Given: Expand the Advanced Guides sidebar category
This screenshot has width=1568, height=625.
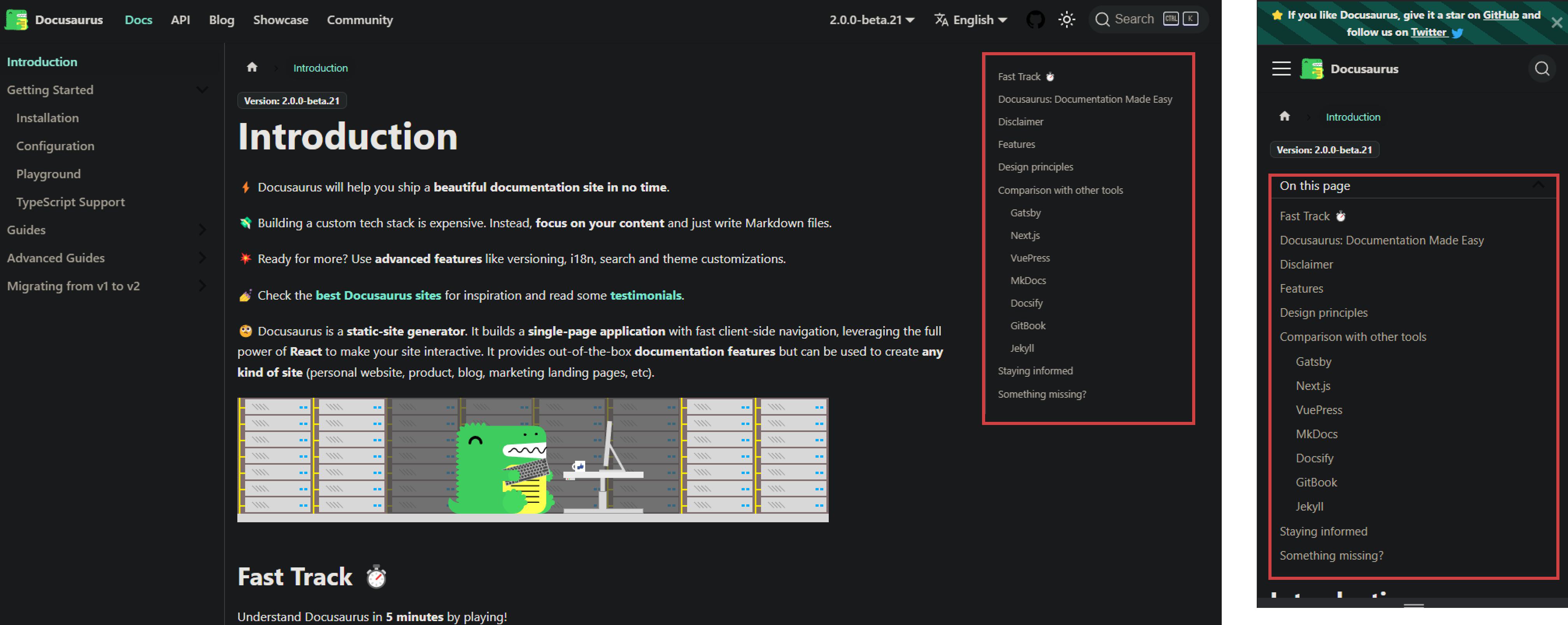Looking at the screenshot, I should point(202,258).
